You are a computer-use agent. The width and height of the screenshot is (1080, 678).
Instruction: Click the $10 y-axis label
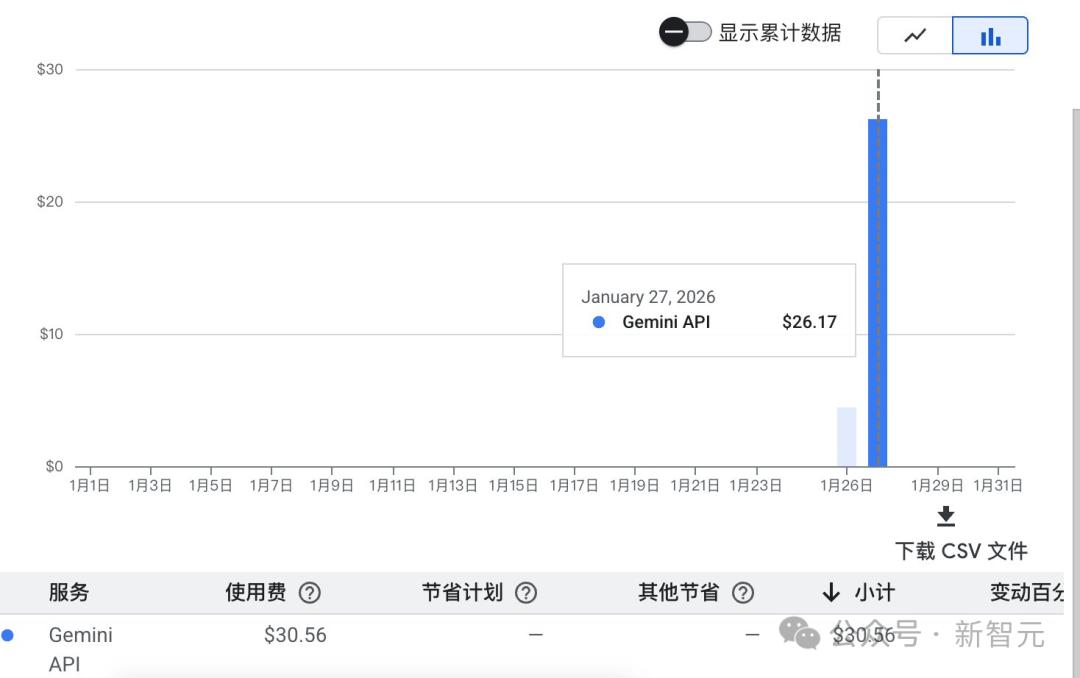(51, 334)
